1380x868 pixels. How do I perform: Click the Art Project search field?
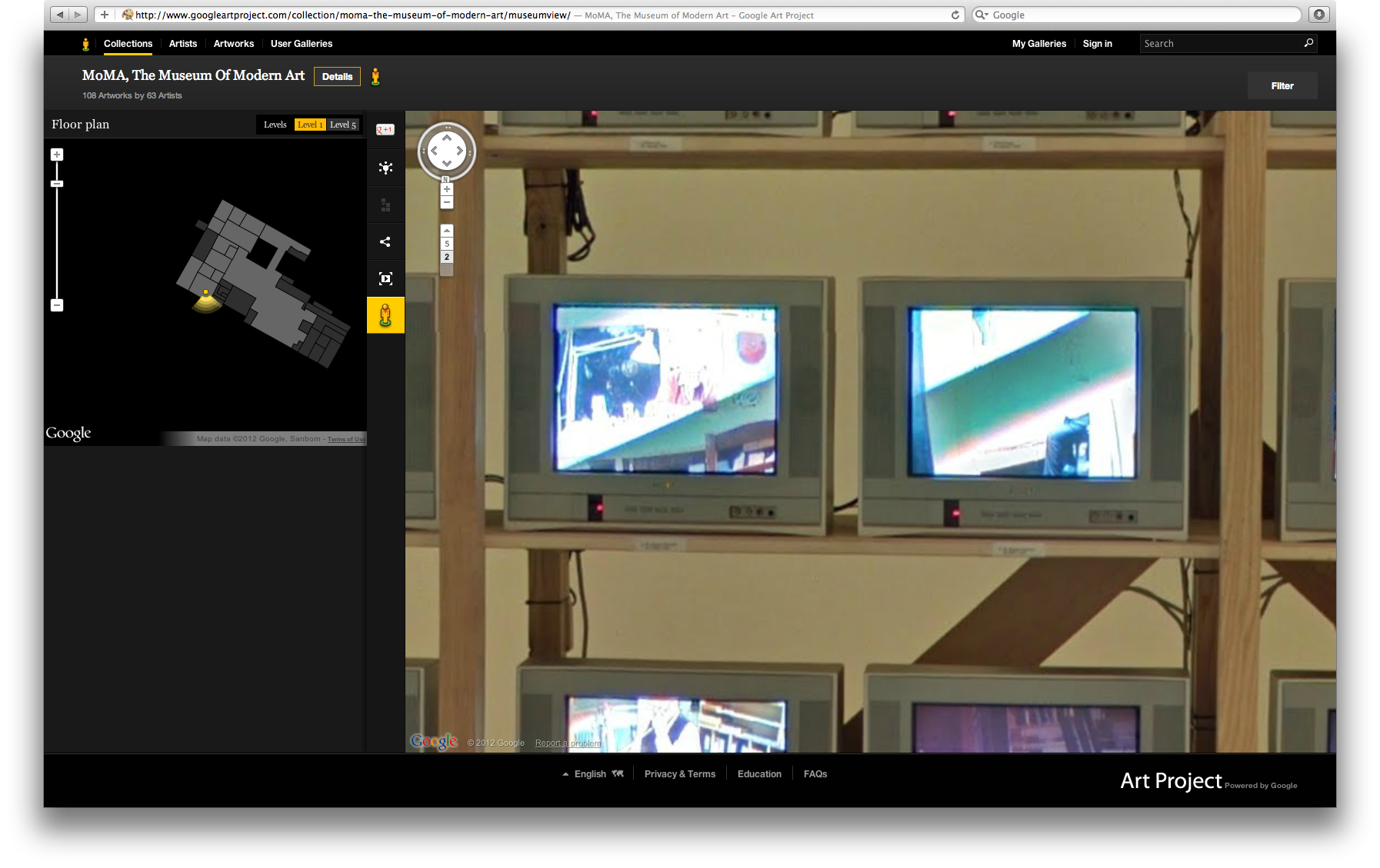[x=1220, y=44]
